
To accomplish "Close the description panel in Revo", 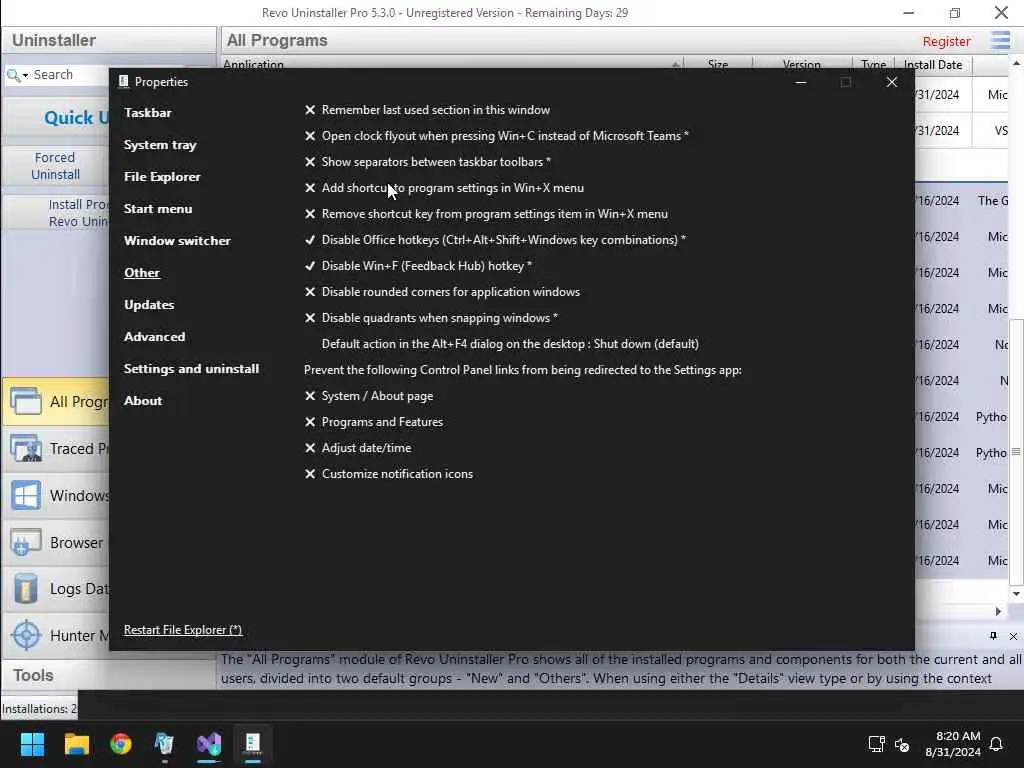I will [1013, 636].
